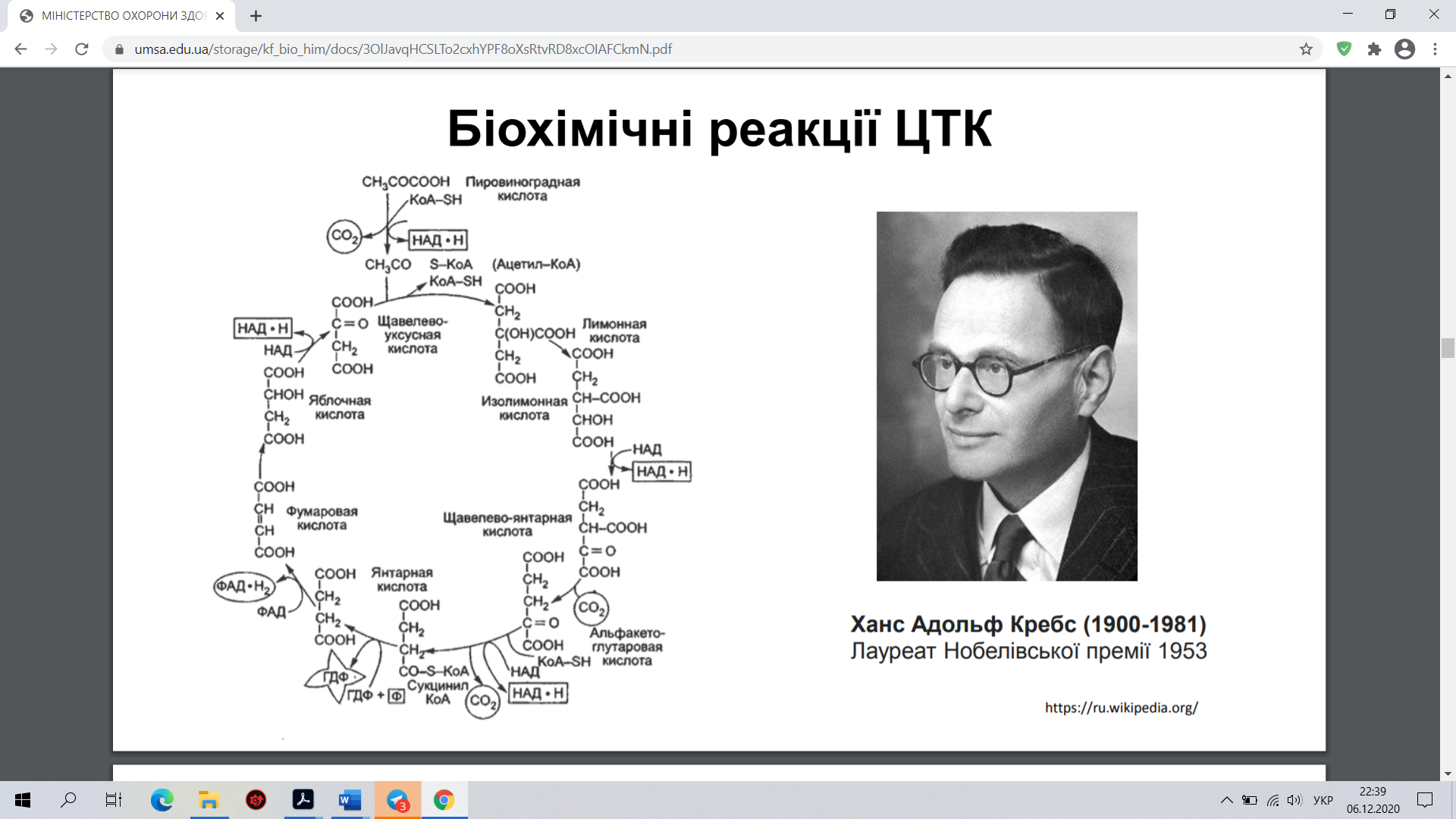The height and width of the screenshot is (819, 1456).
Task: Open File Explorer from taskbar
Action: pos(209,800)
